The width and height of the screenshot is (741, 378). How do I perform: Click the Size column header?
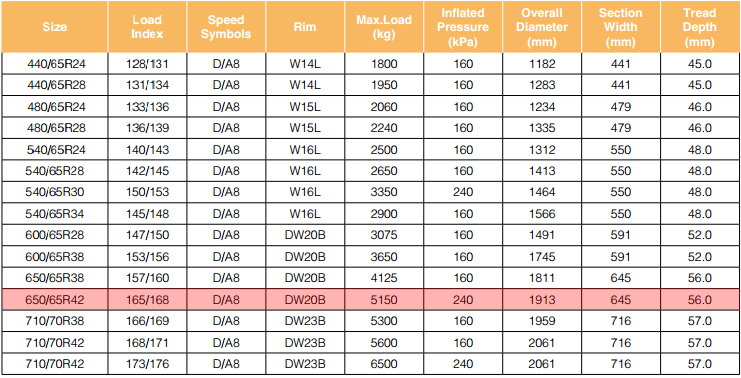point(54,26)
